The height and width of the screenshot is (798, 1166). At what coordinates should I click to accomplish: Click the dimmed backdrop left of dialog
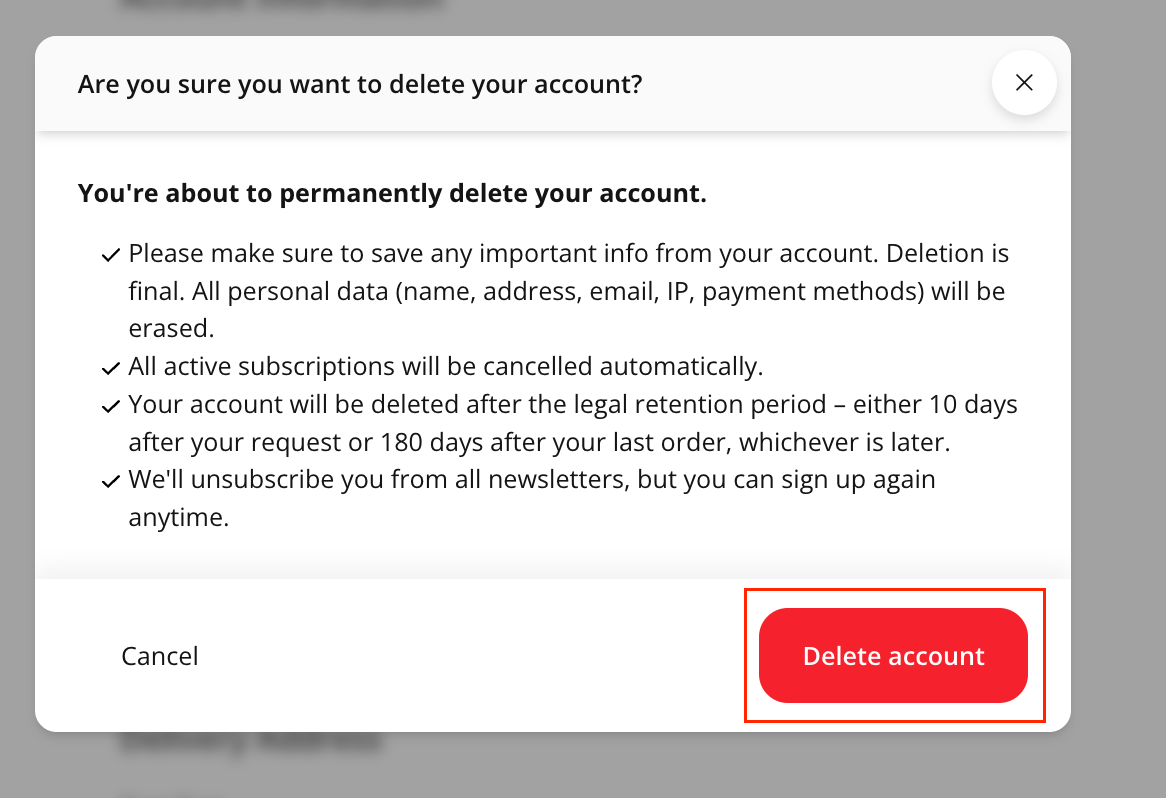[16, 400]
